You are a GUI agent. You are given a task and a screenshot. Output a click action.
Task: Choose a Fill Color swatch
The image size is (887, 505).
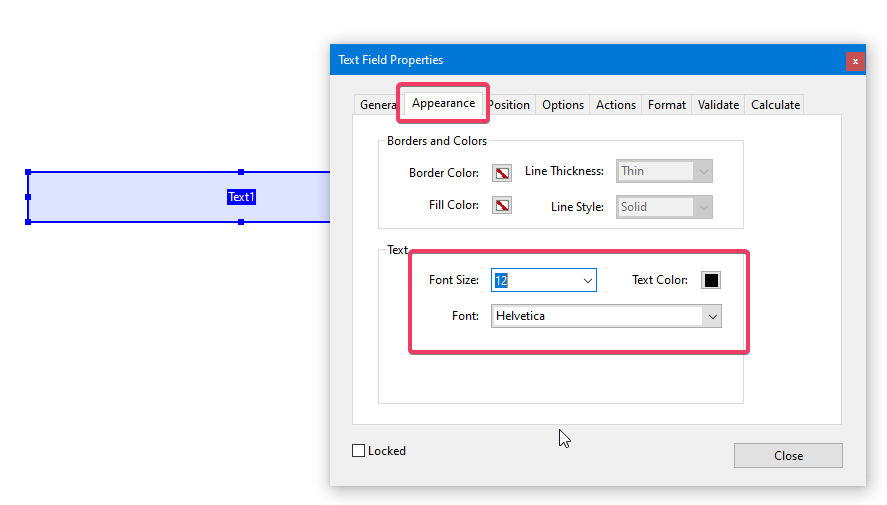click(x=502, y=205)
